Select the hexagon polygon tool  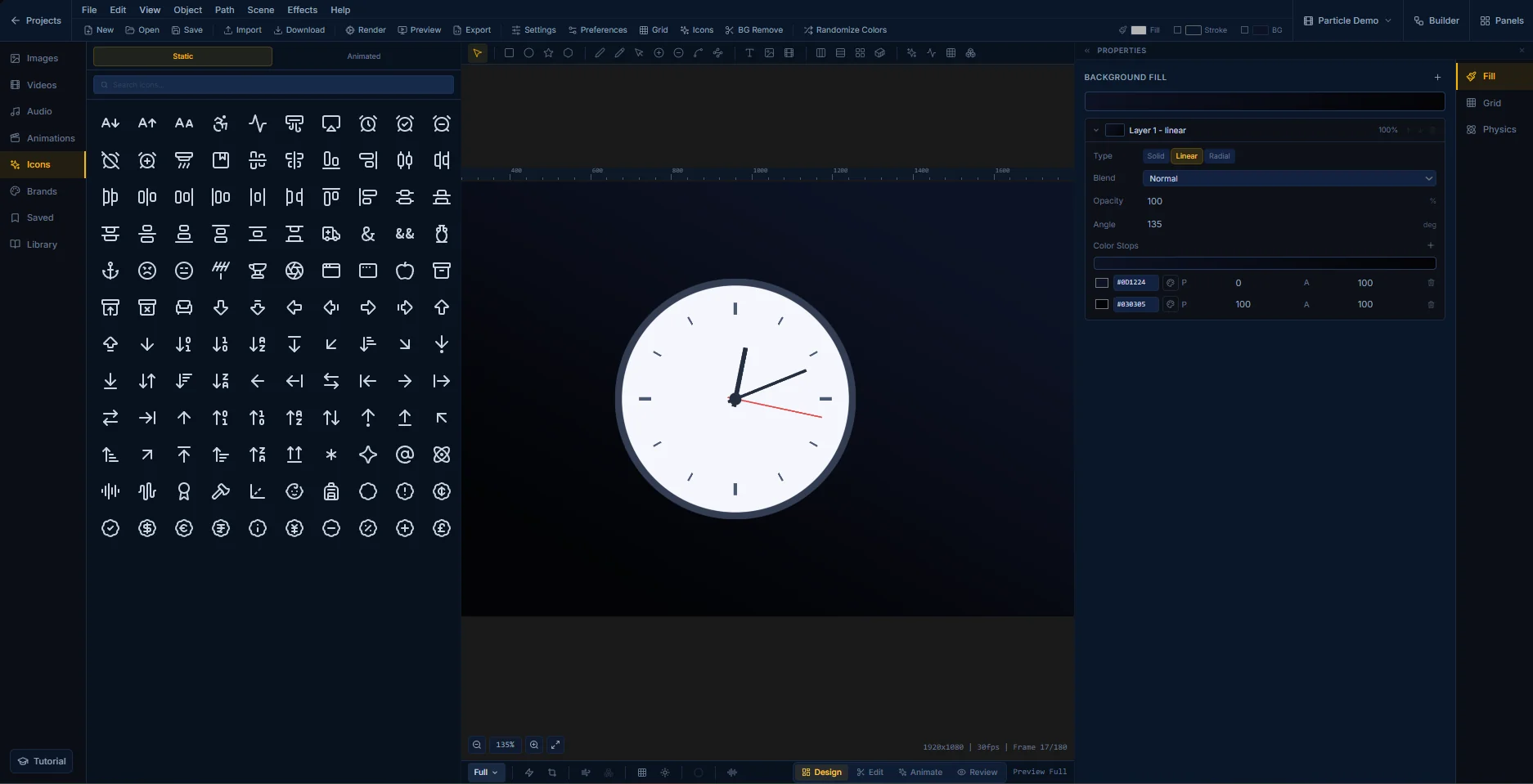click(x=568, y=53)
